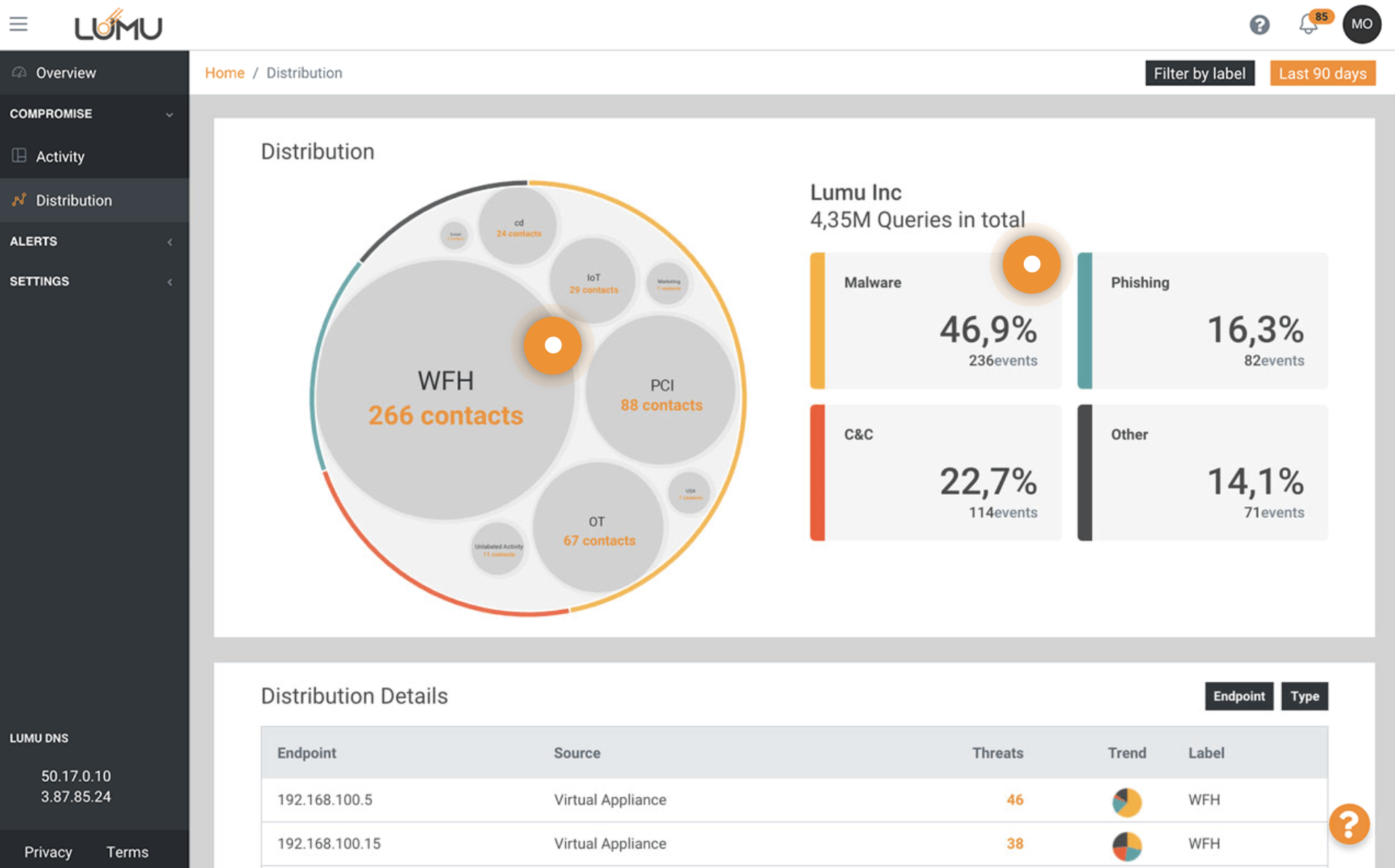Go to Overview in sidebar
Screen dimensions: 1395x868
click(x=65, y=73)
